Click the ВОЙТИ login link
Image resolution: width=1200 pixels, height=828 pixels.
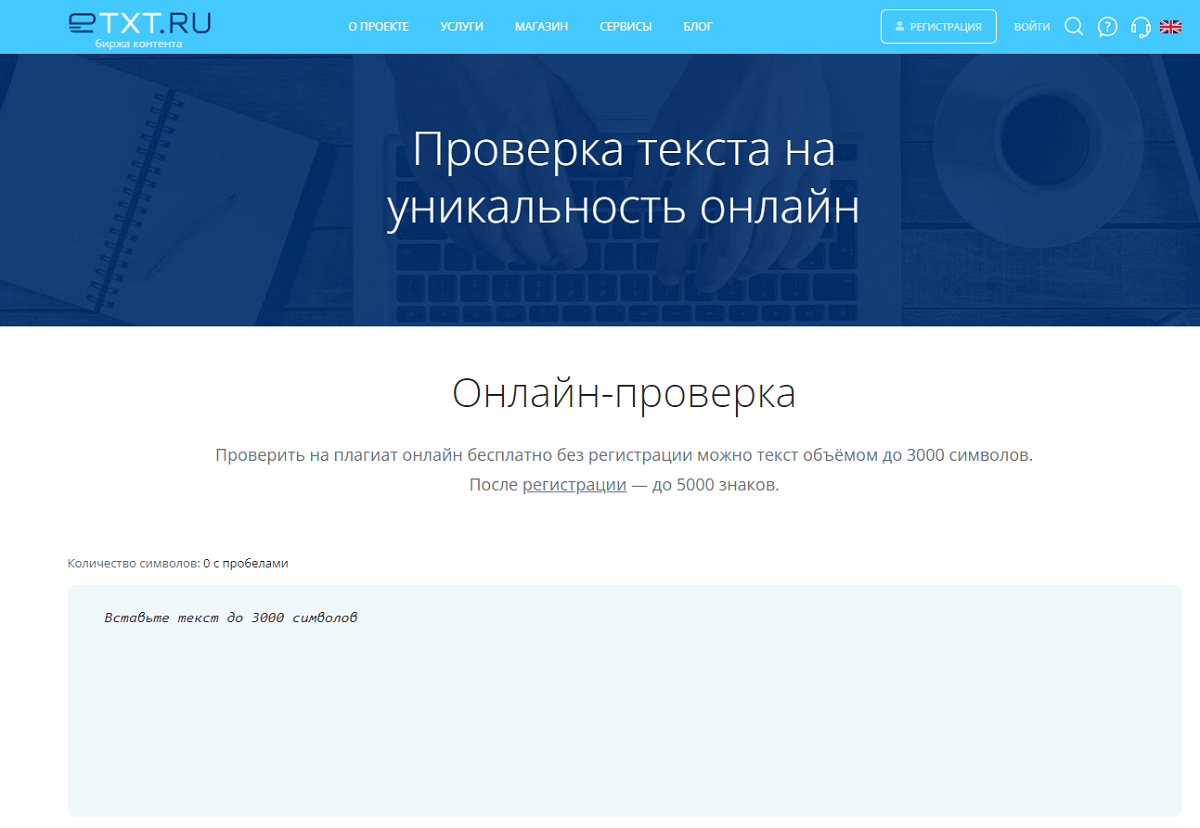click(1031, 27)
